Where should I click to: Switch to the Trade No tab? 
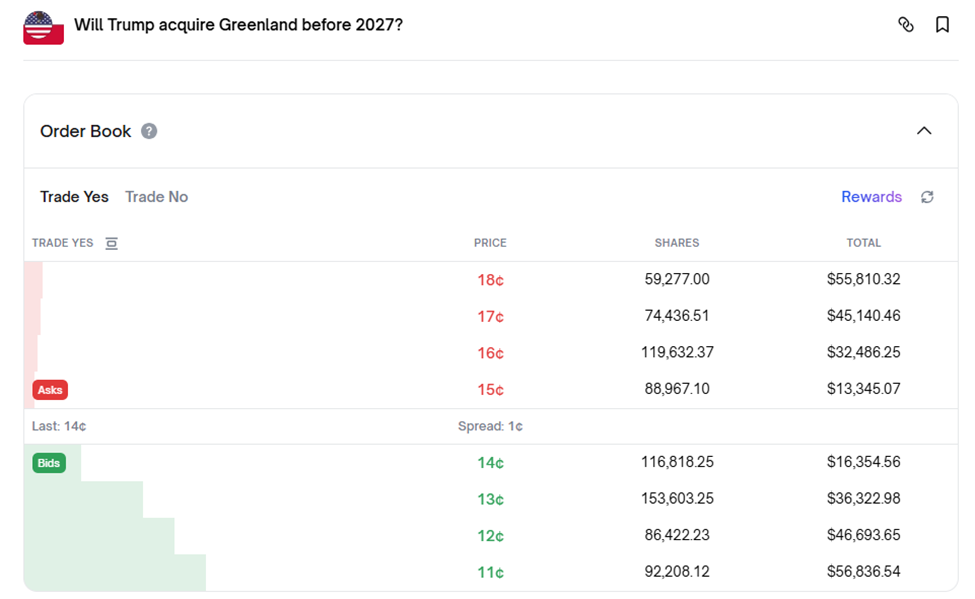157,197
